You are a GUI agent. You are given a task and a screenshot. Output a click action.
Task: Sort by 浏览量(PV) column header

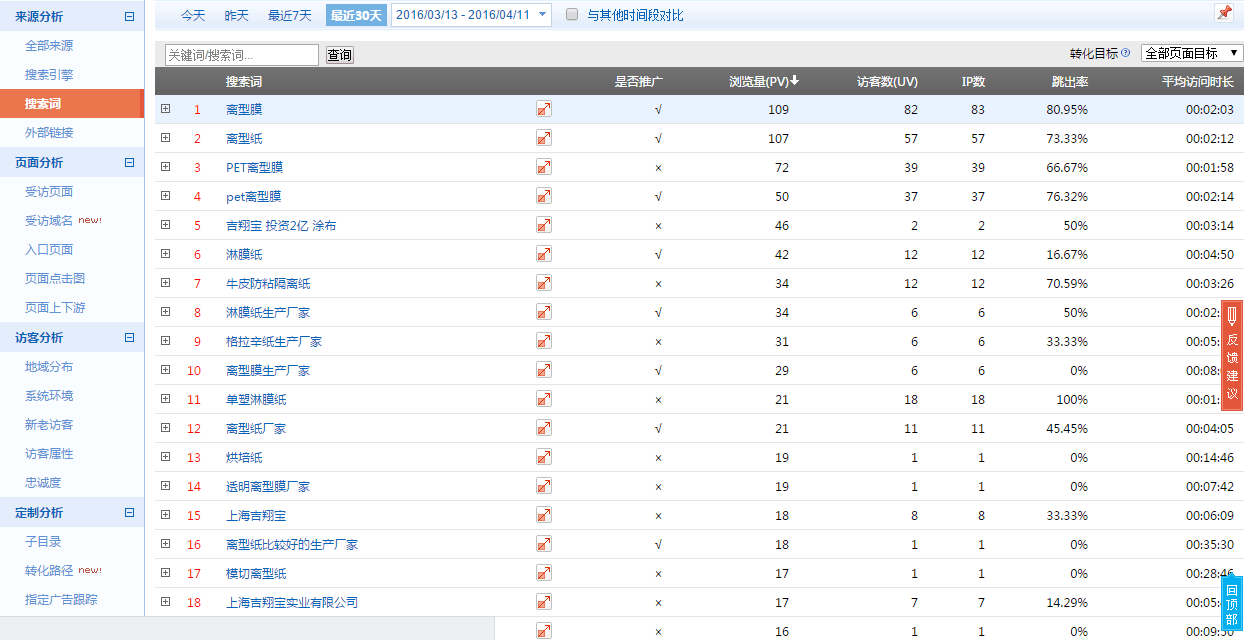pyautogui.click(x=763, y=81)
